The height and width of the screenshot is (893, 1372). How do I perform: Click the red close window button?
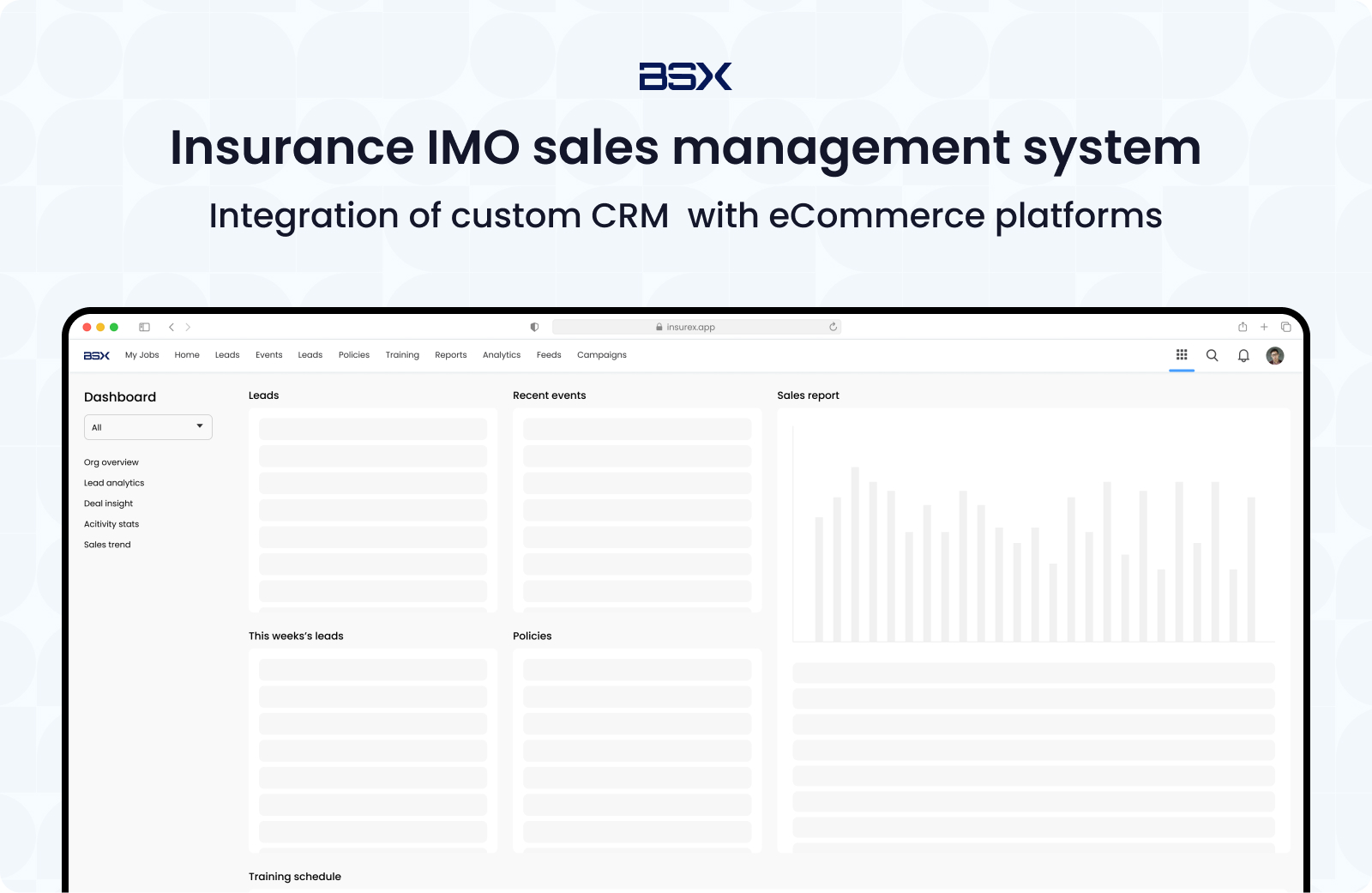coord(87,327)
